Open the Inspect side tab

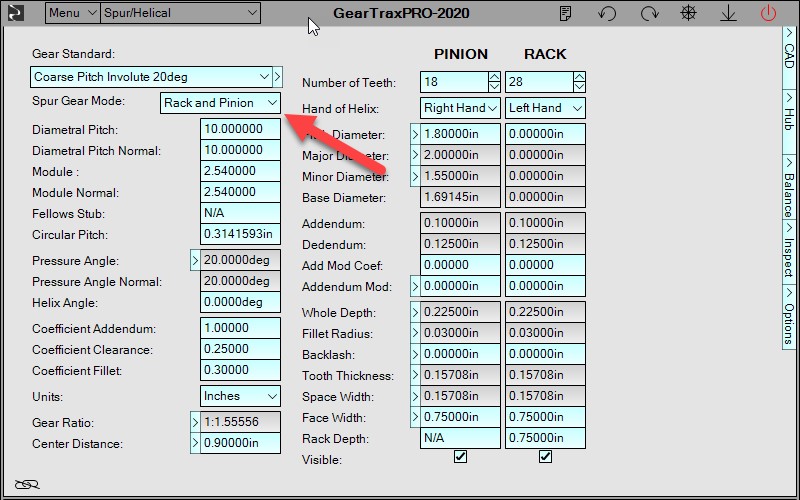[x=789, y=252]
